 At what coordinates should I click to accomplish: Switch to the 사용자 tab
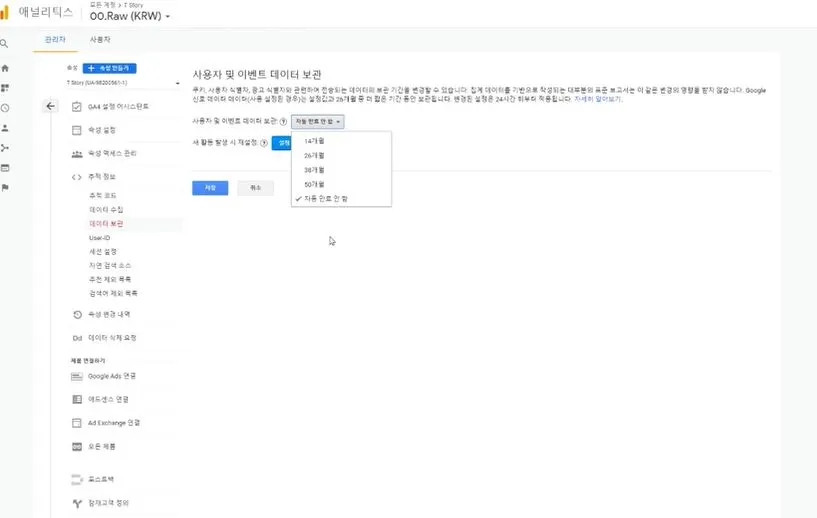(100, 40)
